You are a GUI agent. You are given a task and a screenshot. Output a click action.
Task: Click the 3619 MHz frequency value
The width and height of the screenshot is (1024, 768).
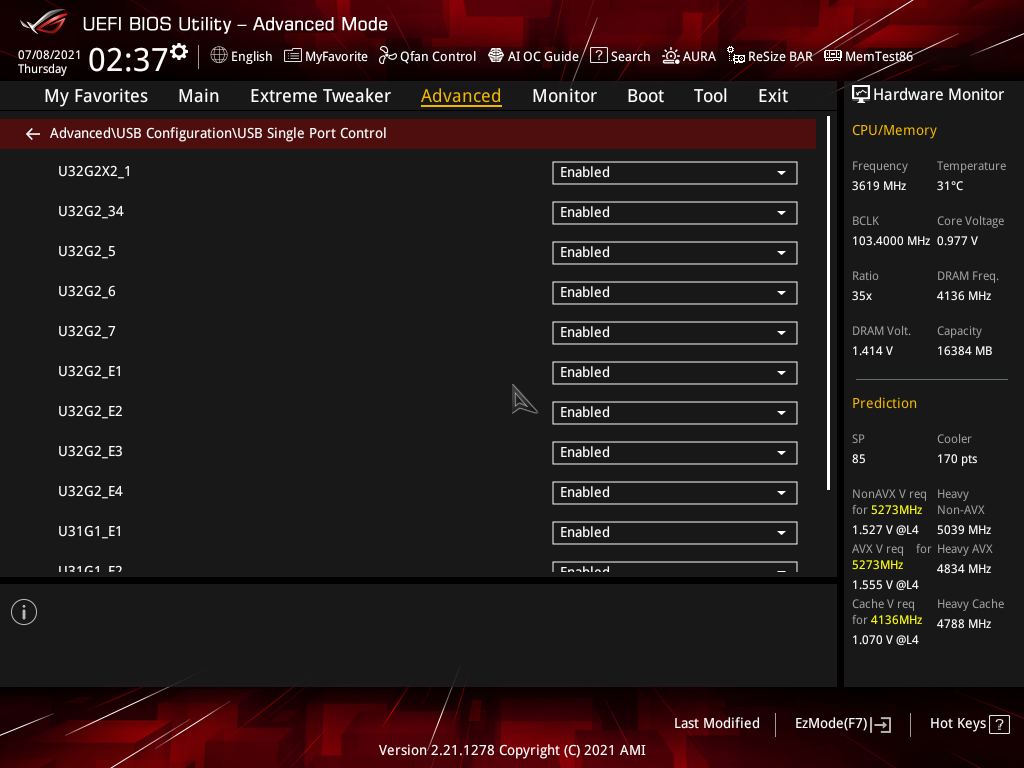[878, 186]
